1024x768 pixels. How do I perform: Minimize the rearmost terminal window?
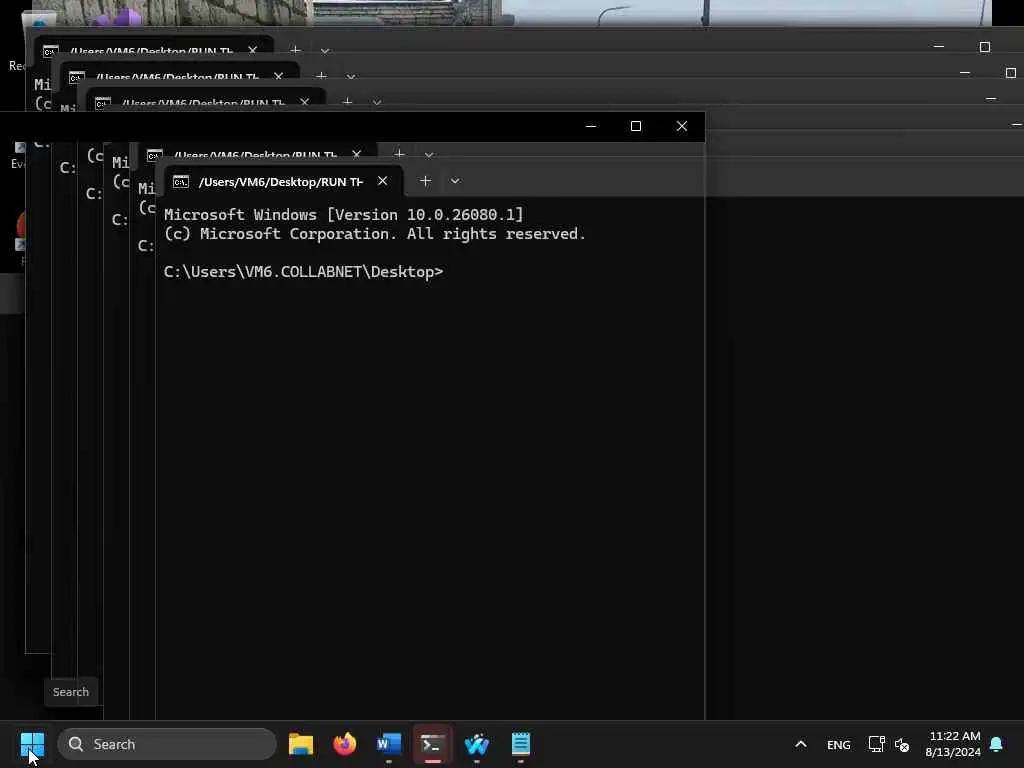[939, 47]
